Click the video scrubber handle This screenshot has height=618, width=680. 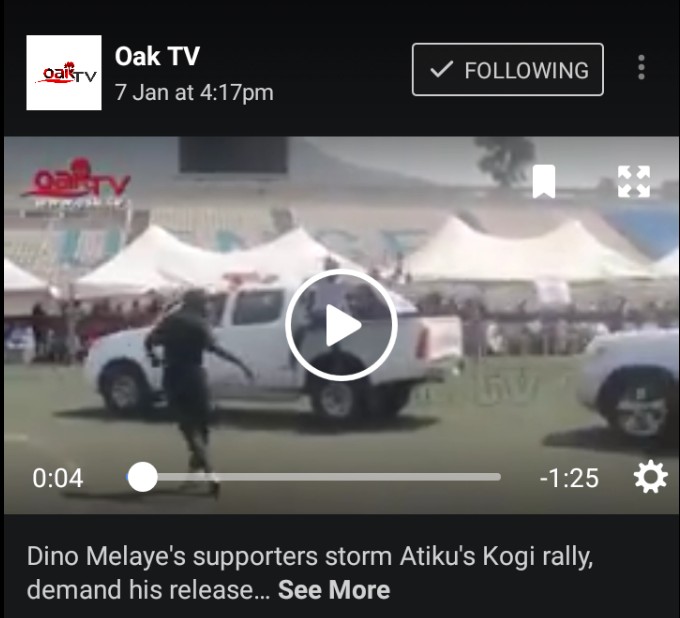coord(142,477)
